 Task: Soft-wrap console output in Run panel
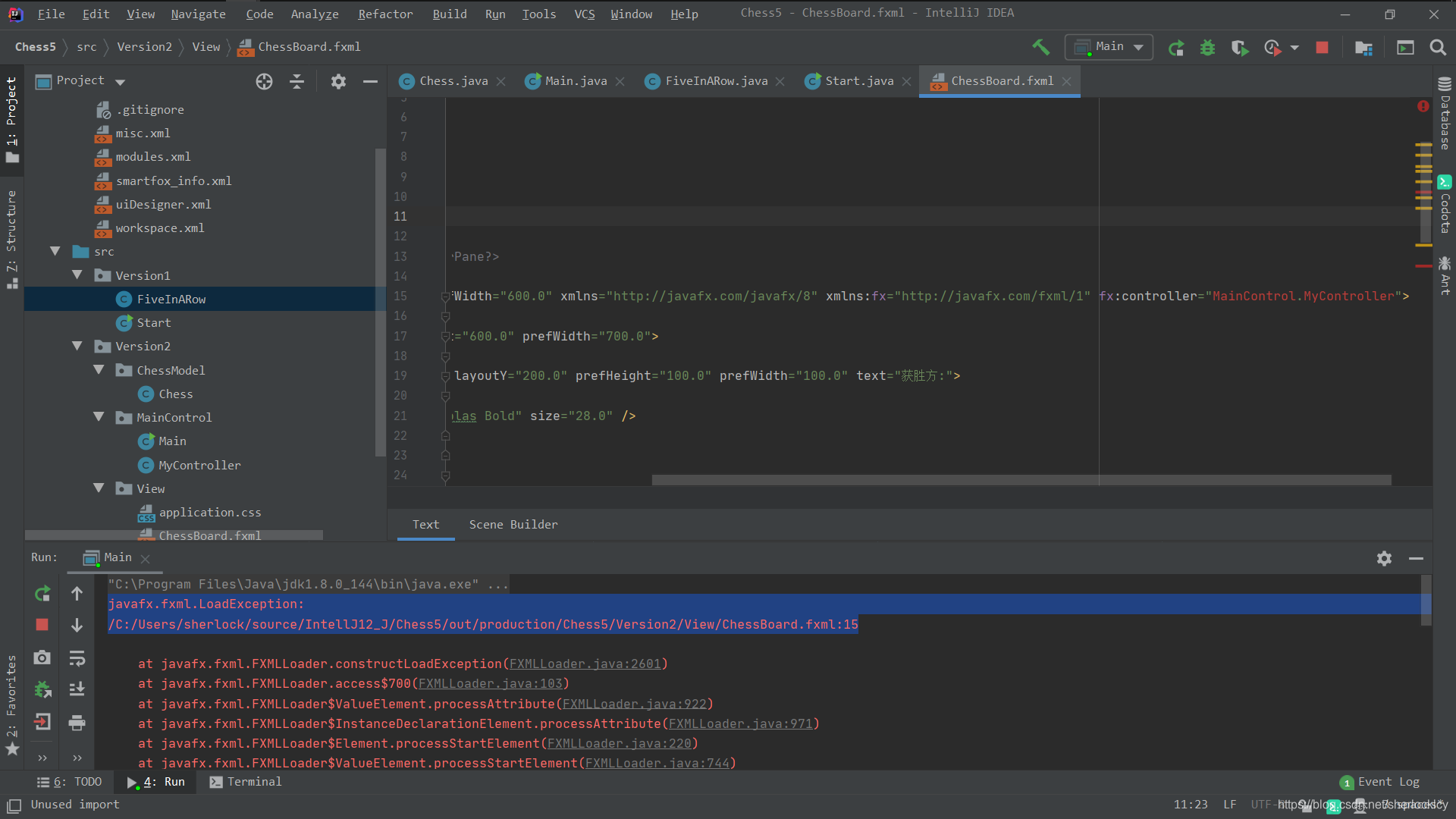pyautogui.click(x=77, y=657)
